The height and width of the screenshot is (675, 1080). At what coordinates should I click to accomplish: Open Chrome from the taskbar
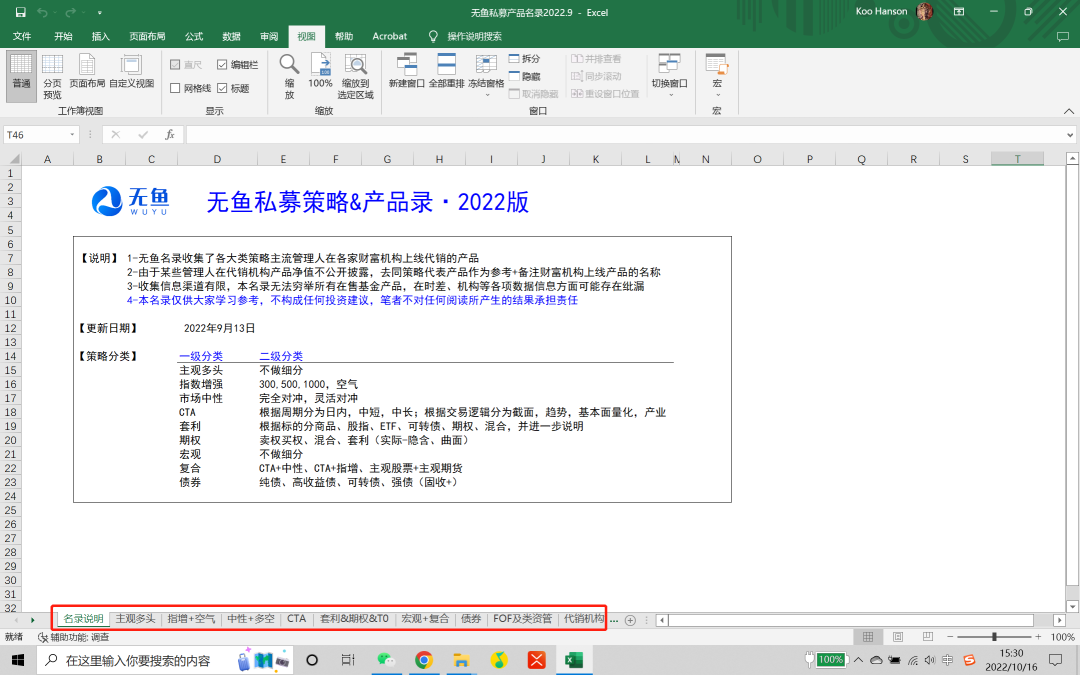(424, 661)
